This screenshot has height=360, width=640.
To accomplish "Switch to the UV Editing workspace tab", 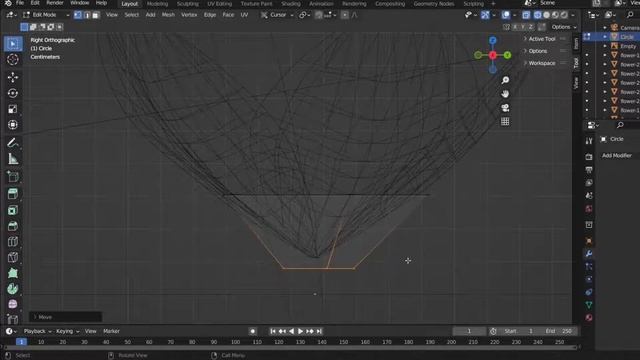I will click(219, 4).
